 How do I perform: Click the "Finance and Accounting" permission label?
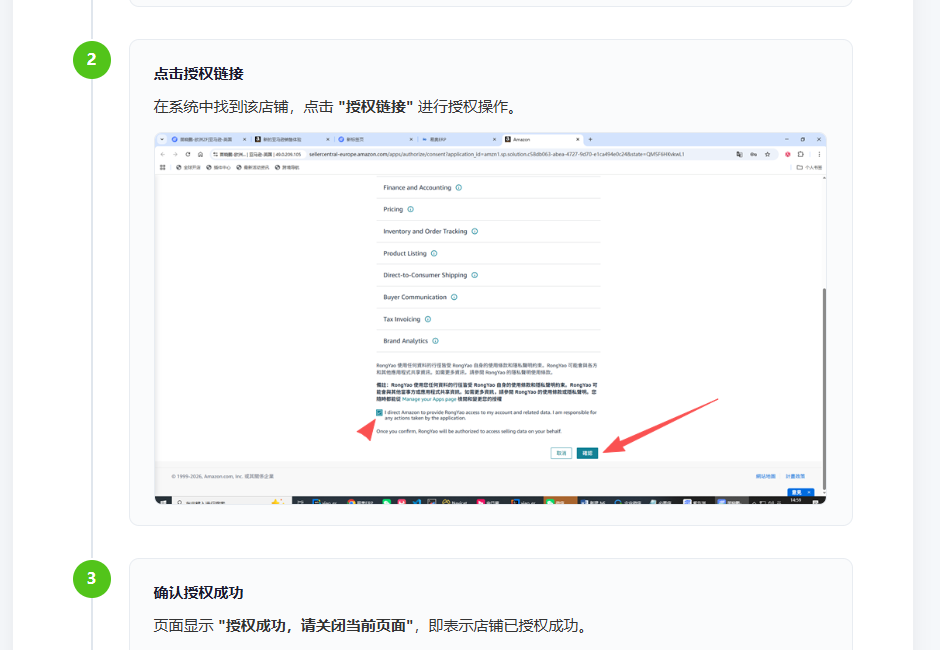pyautogui.click(x=417, y=188)
